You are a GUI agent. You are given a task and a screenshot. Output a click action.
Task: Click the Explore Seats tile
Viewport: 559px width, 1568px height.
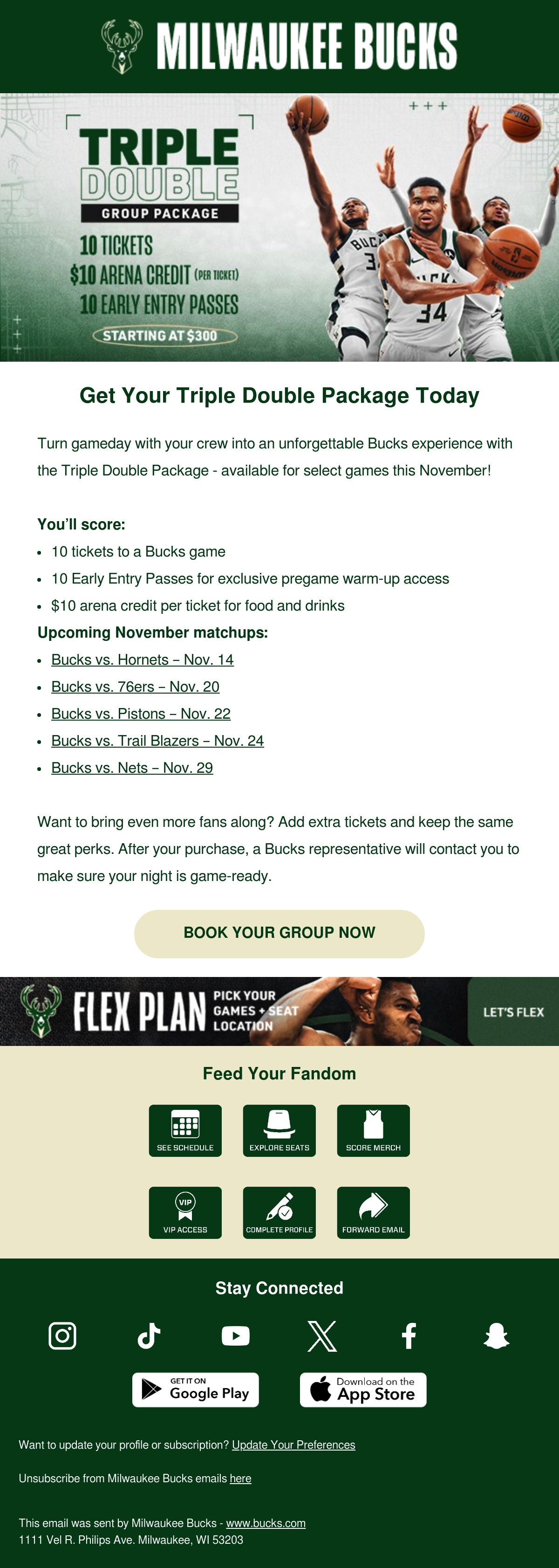(279, 1131)
